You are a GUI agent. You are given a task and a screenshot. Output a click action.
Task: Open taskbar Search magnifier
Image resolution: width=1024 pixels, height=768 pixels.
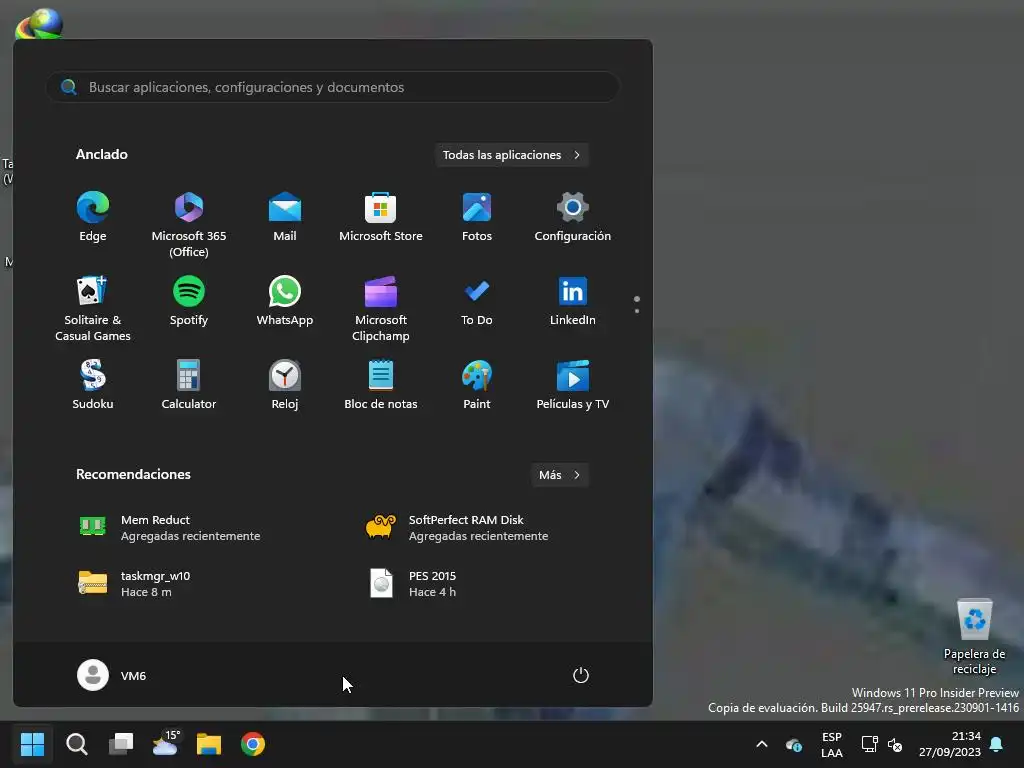pyautogui.click(x=76, y=744)
